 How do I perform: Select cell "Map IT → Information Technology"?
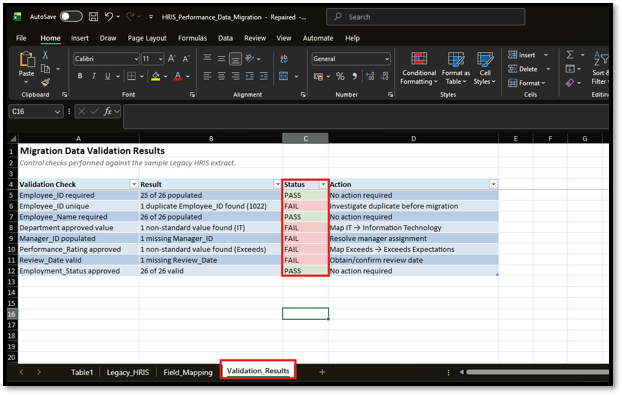413,228
